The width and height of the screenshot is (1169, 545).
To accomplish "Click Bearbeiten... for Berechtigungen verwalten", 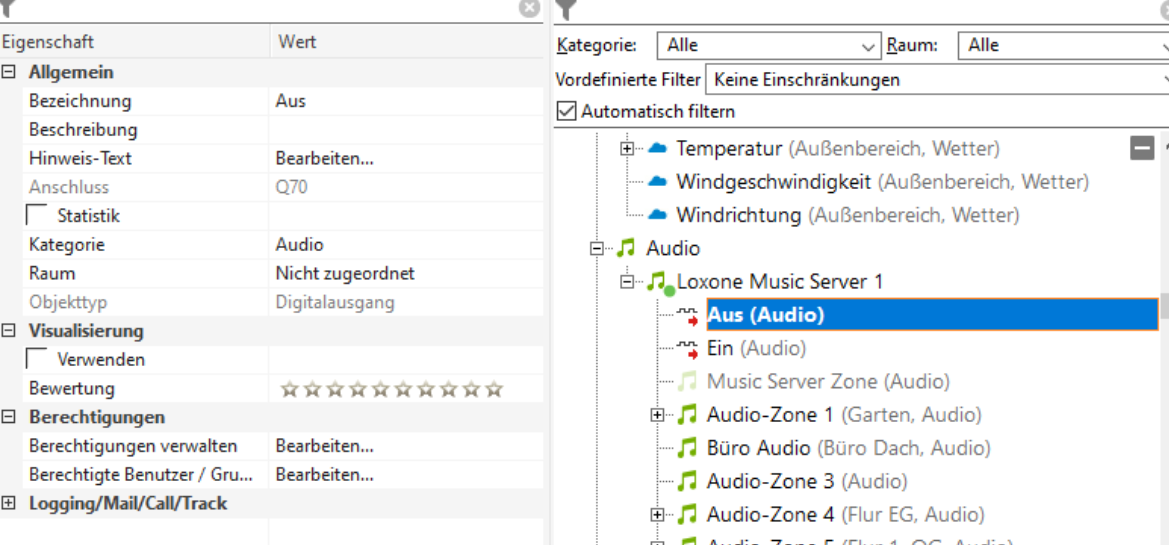I will pos(325,446).
